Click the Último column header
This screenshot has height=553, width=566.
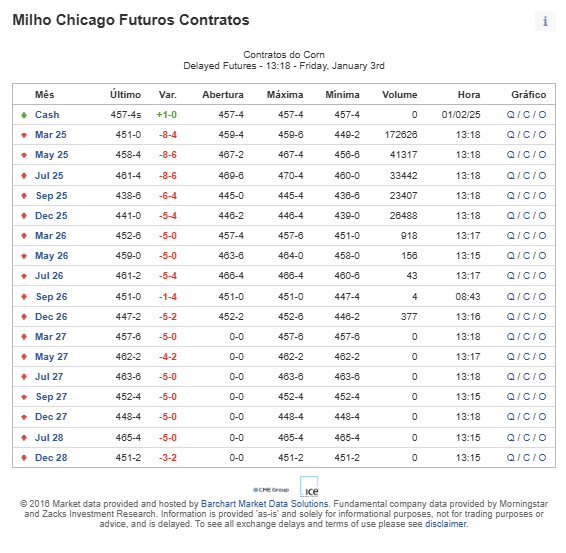[x=125, y=95]
